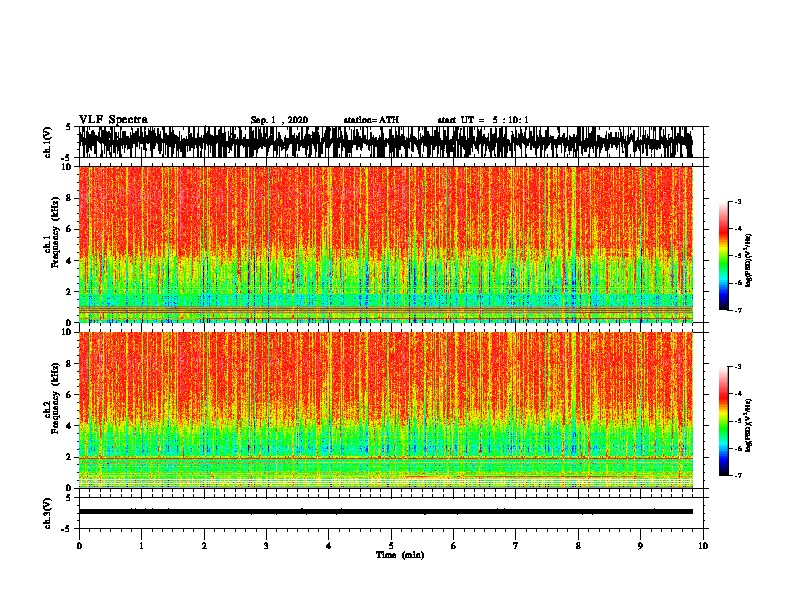
Task: Click time axis tick label "9"
Action: pos(640,546)
